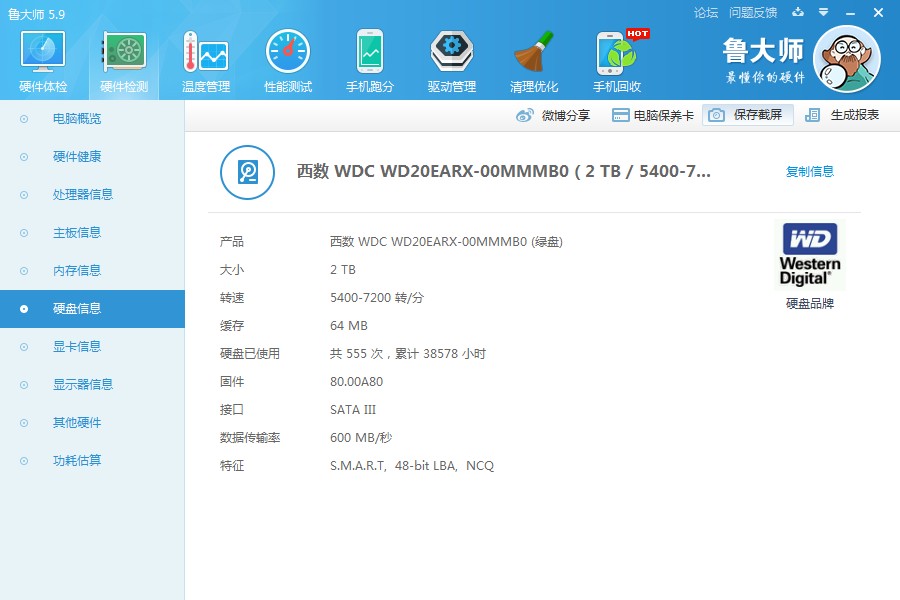Click 保存截屏 to save a screenshot

[760, 115]
